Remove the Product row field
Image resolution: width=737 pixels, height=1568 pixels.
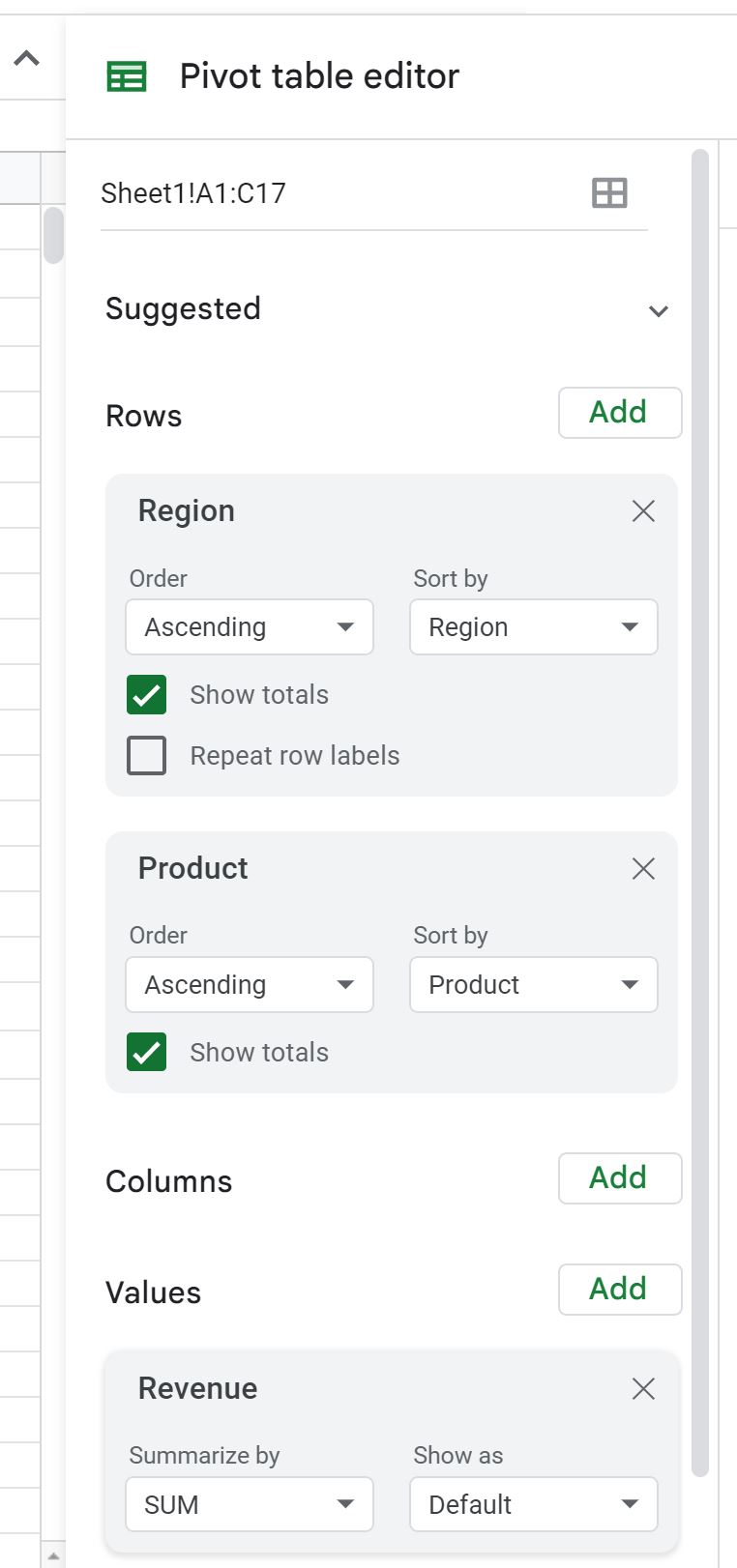(643, 869)
